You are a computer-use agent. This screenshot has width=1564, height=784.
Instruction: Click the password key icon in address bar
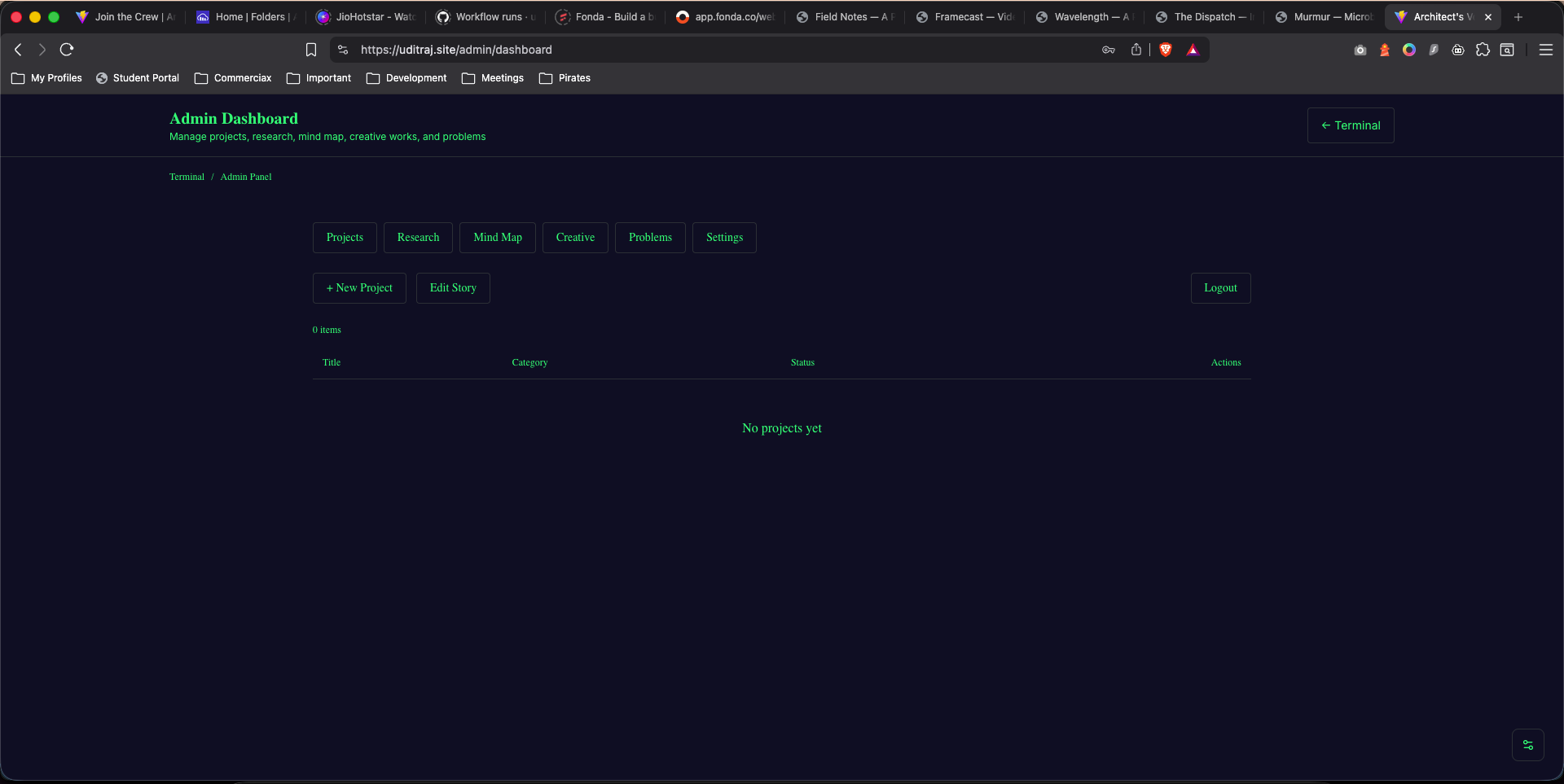tap(1109, 50)
